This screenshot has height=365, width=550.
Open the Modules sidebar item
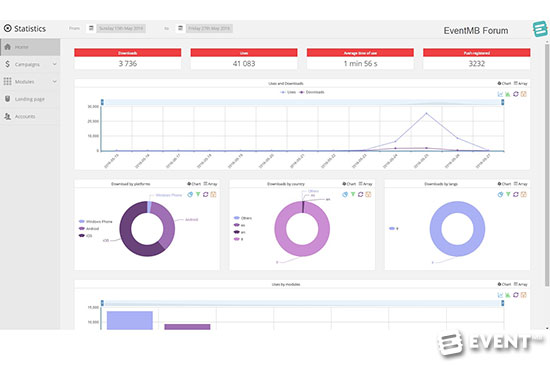point(30,82)
